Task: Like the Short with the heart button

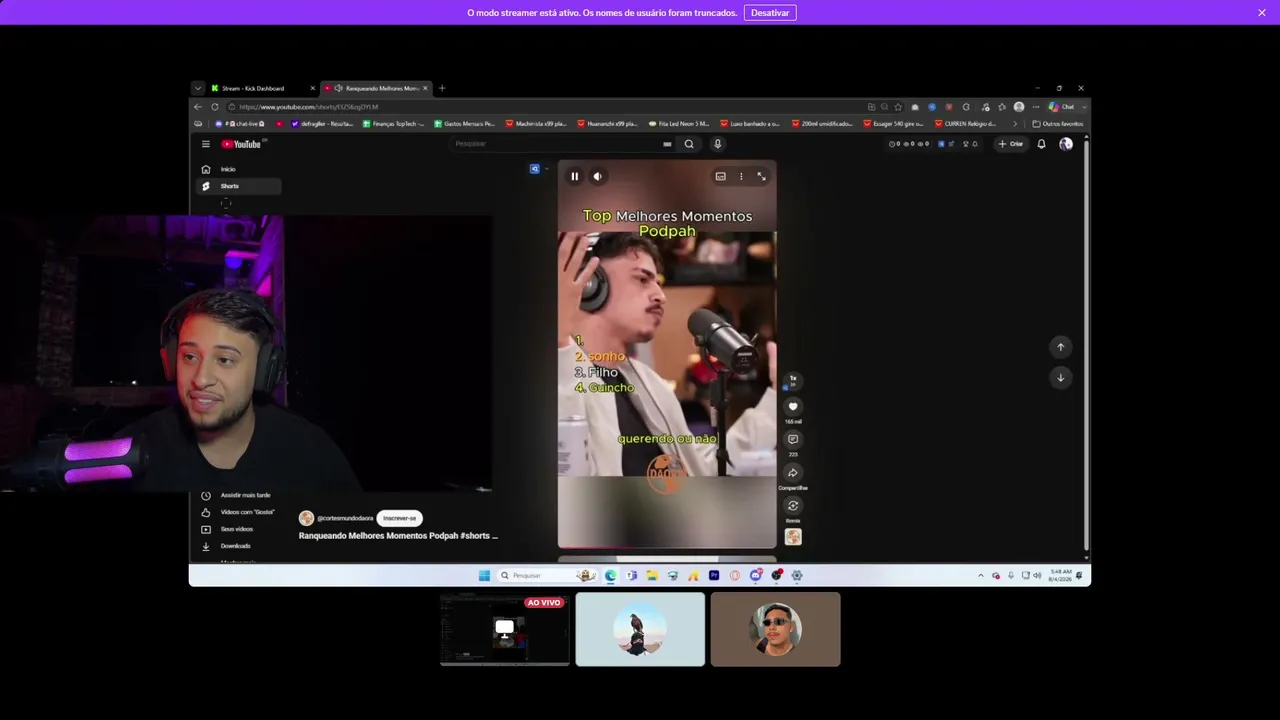Action: (793, 406)
